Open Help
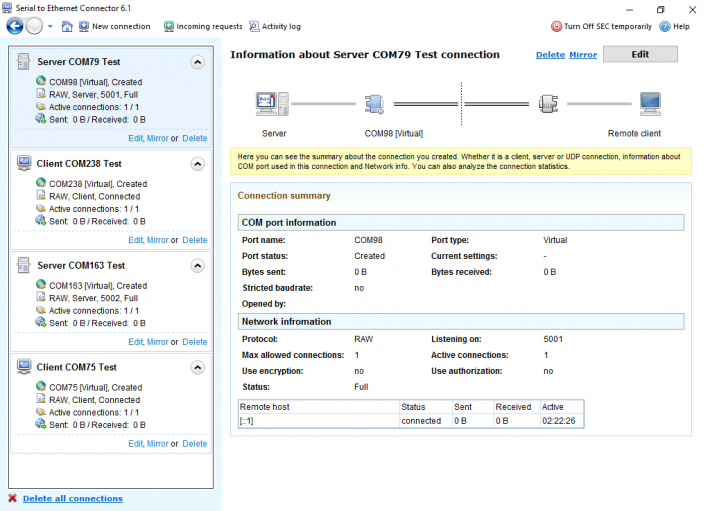 675,26
